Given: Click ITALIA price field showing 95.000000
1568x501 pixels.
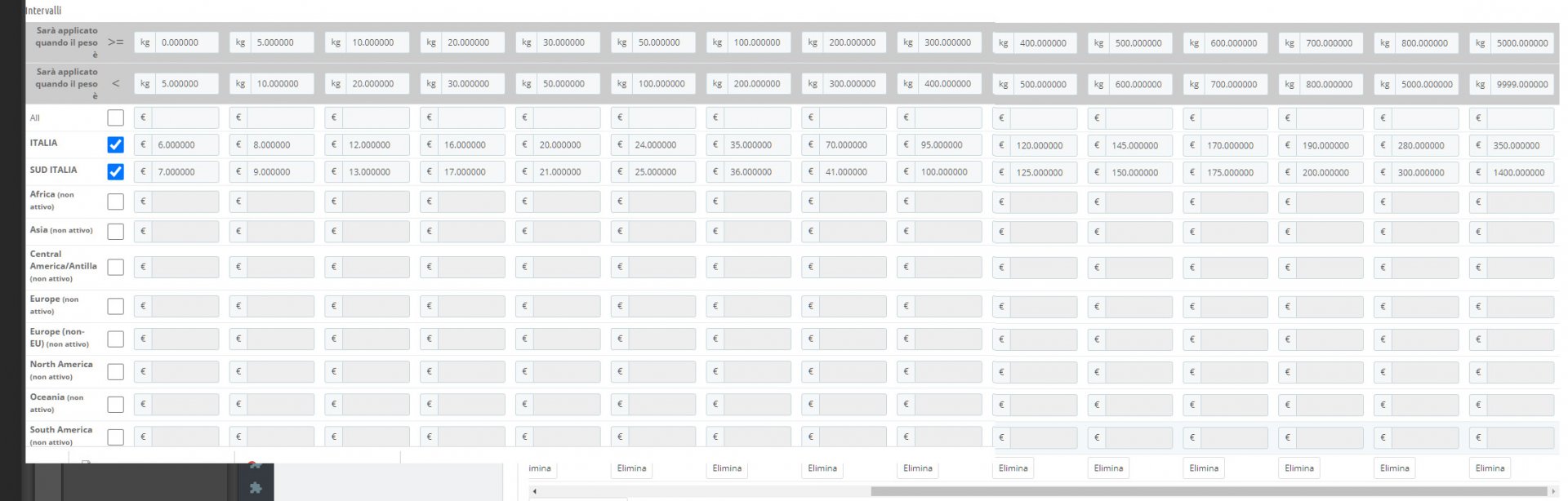Looking at the screenshot, I should 947,145.
